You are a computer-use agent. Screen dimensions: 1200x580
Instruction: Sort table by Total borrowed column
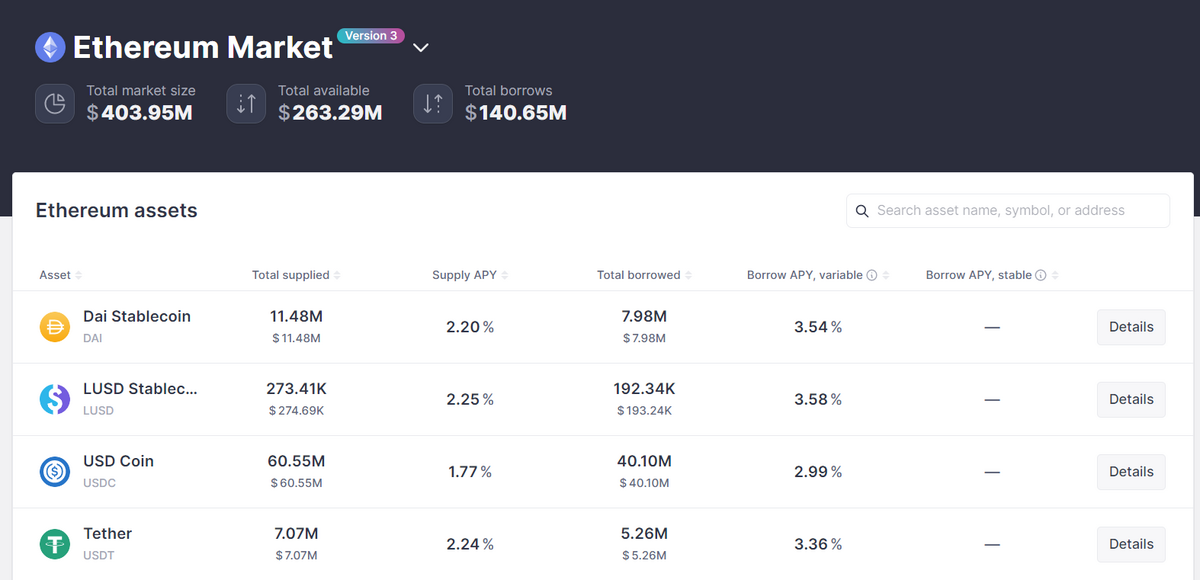pos(644,275)
